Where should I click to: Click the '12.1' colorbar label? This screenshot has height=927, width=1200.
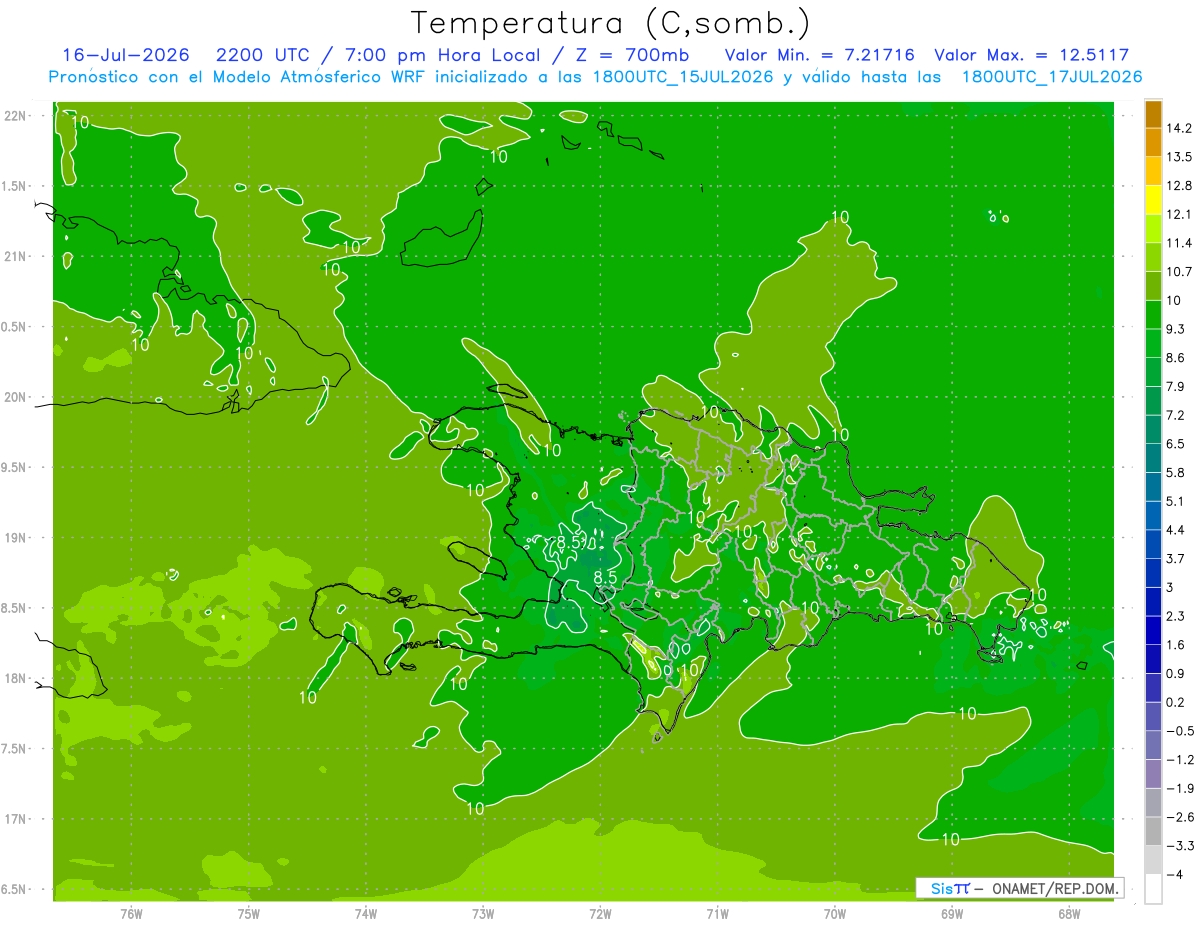1179,214
